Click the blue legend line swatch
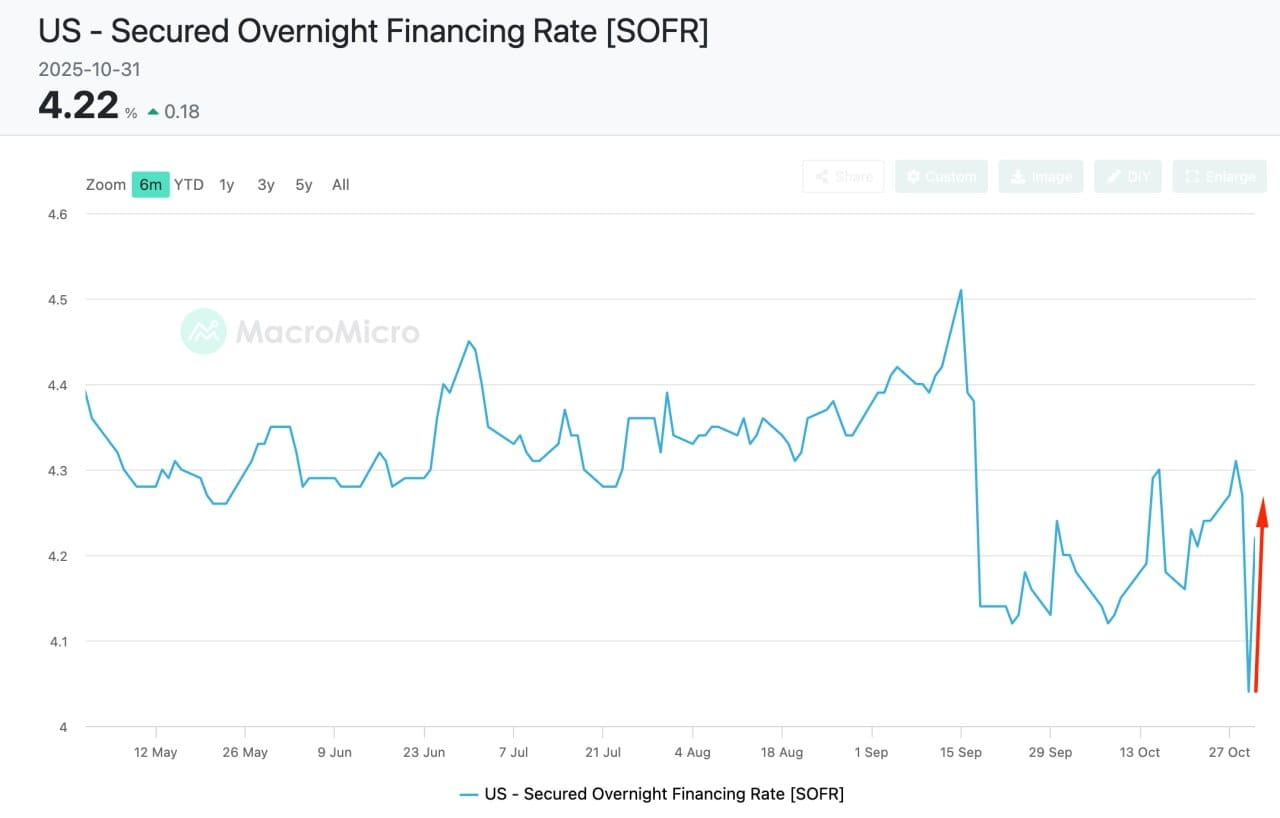 [x=469, y=794]
